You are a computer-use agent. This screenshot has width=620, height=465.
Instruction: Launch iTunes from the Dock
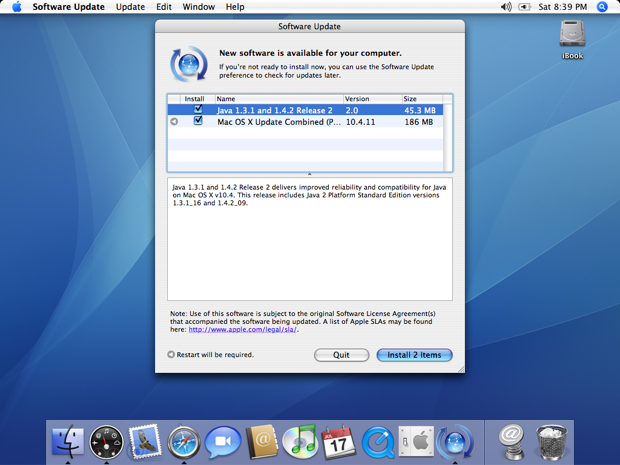tap(300, 440)
